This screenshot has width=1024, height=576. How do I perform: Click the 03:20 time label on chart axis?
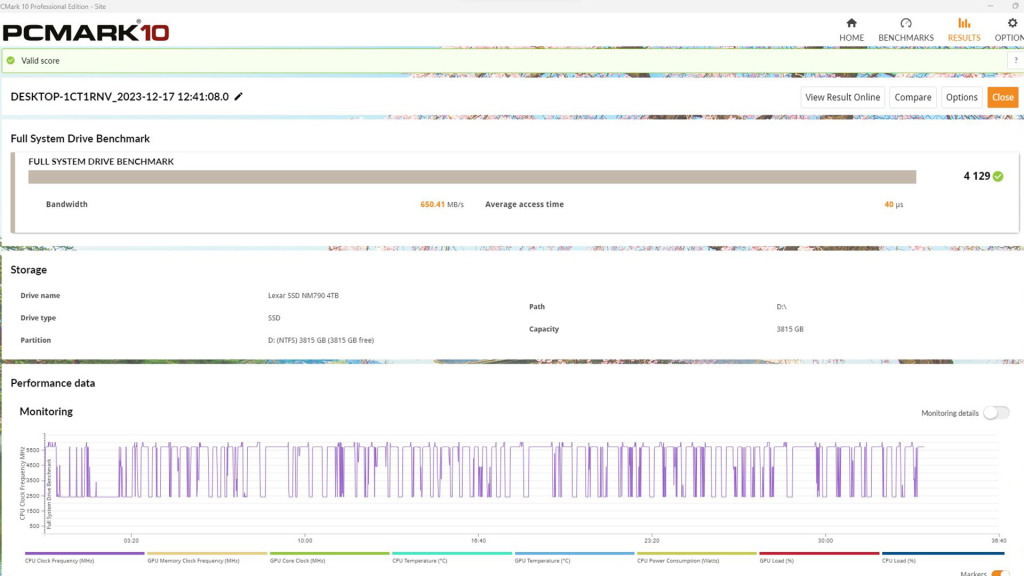coord(131,541)
